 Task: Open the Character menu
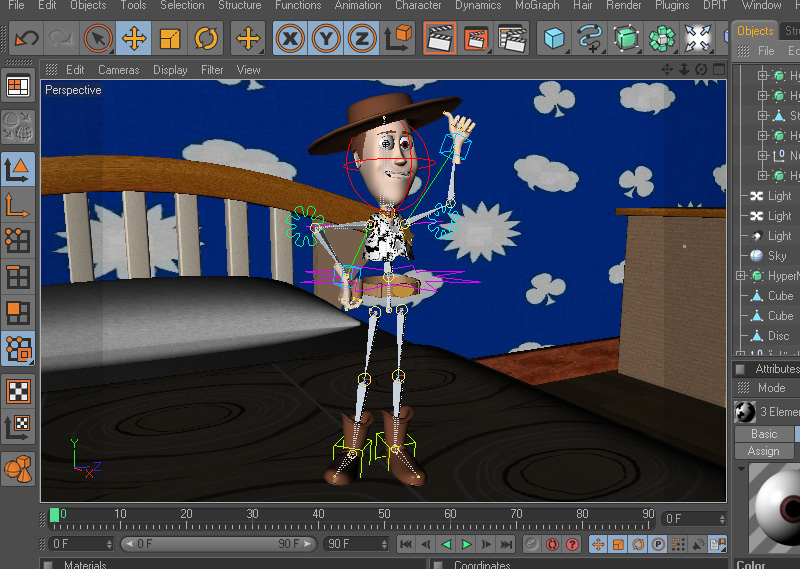click(x=418, y=6)
